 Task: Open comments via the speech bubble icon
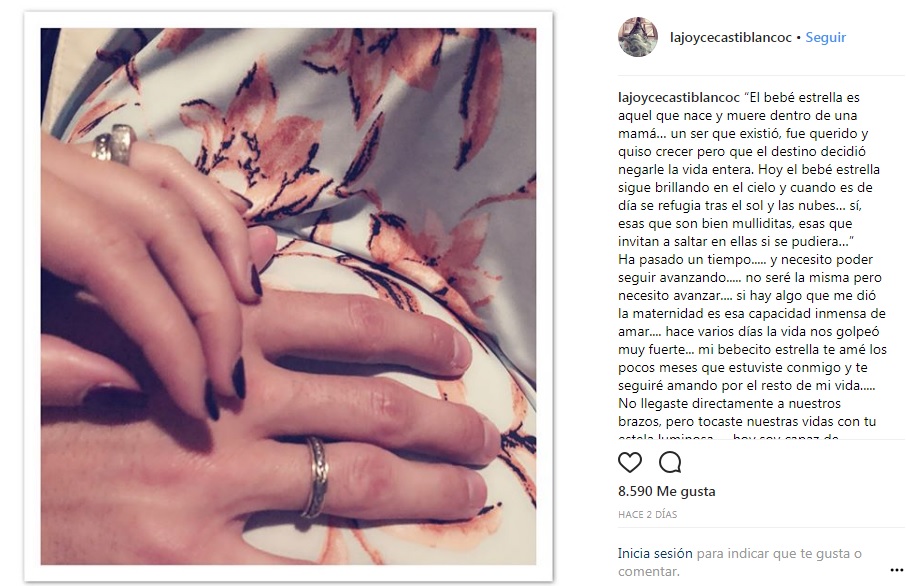click(x=670, y=462)
